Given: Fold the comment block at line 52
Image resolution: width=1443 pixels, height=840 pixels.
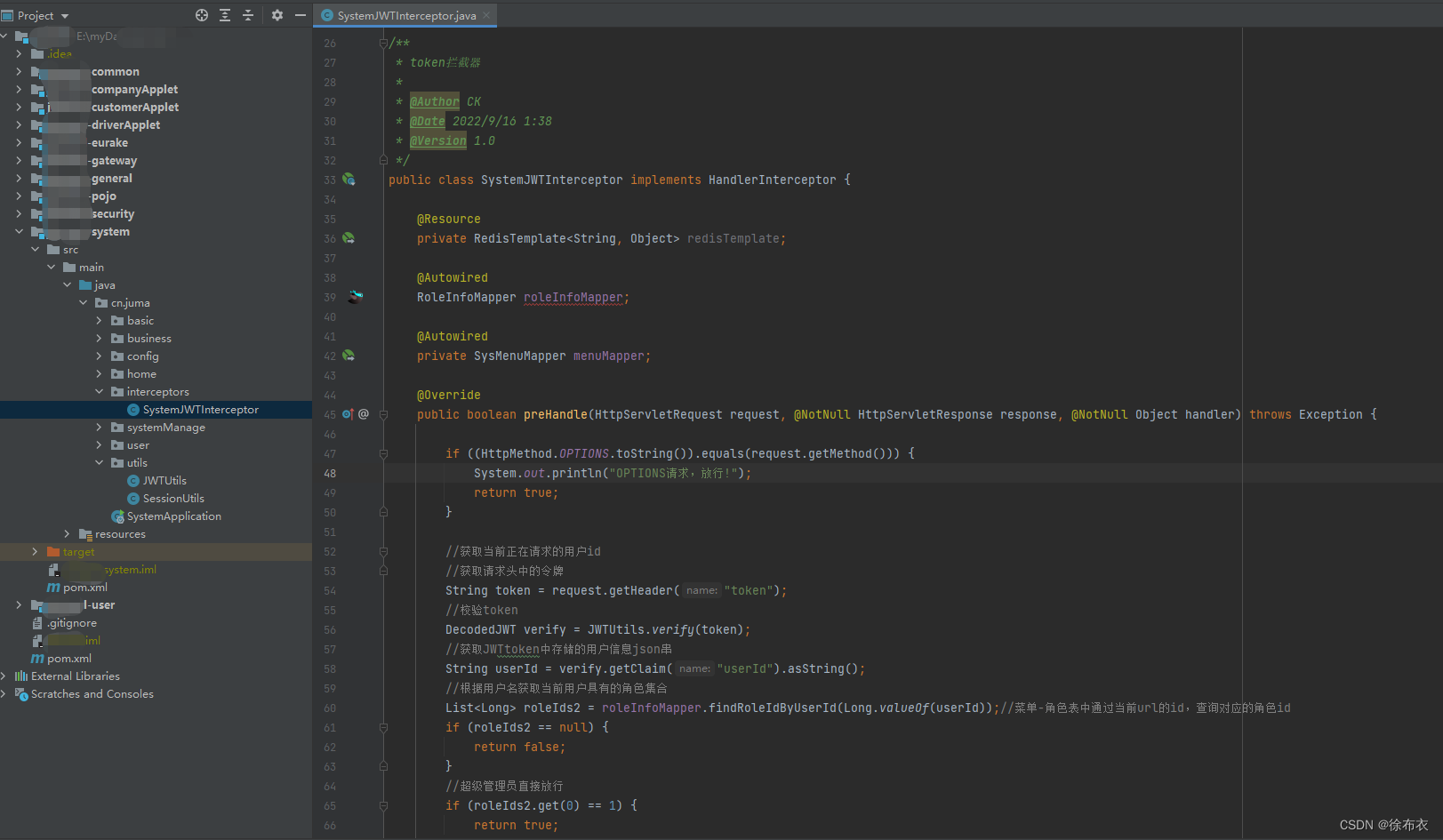Looking at the screenshot, I should 383,551.
